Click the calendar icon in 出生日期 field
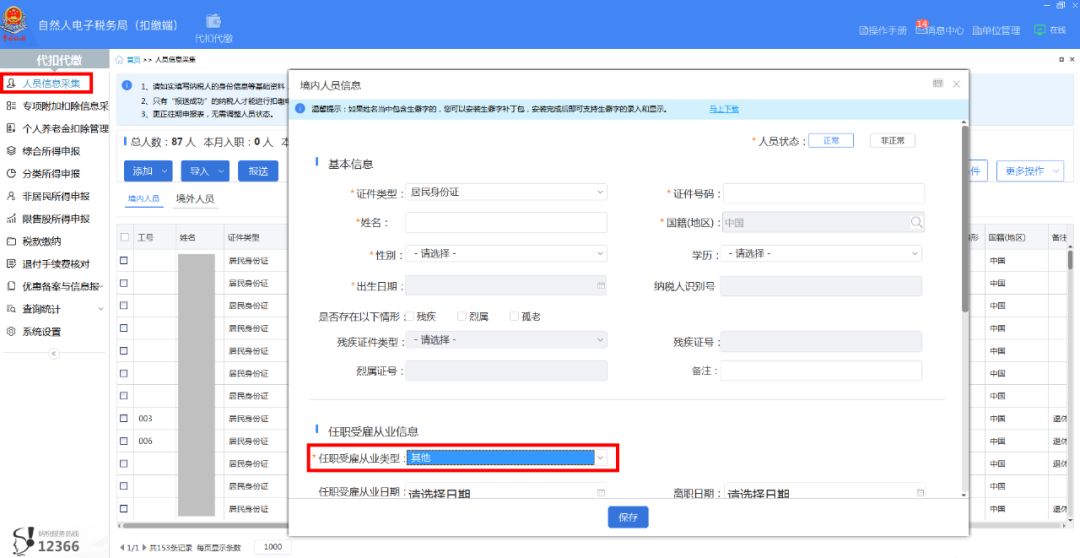The width and height of the screenshot is (1080, 558). [600, 285]
